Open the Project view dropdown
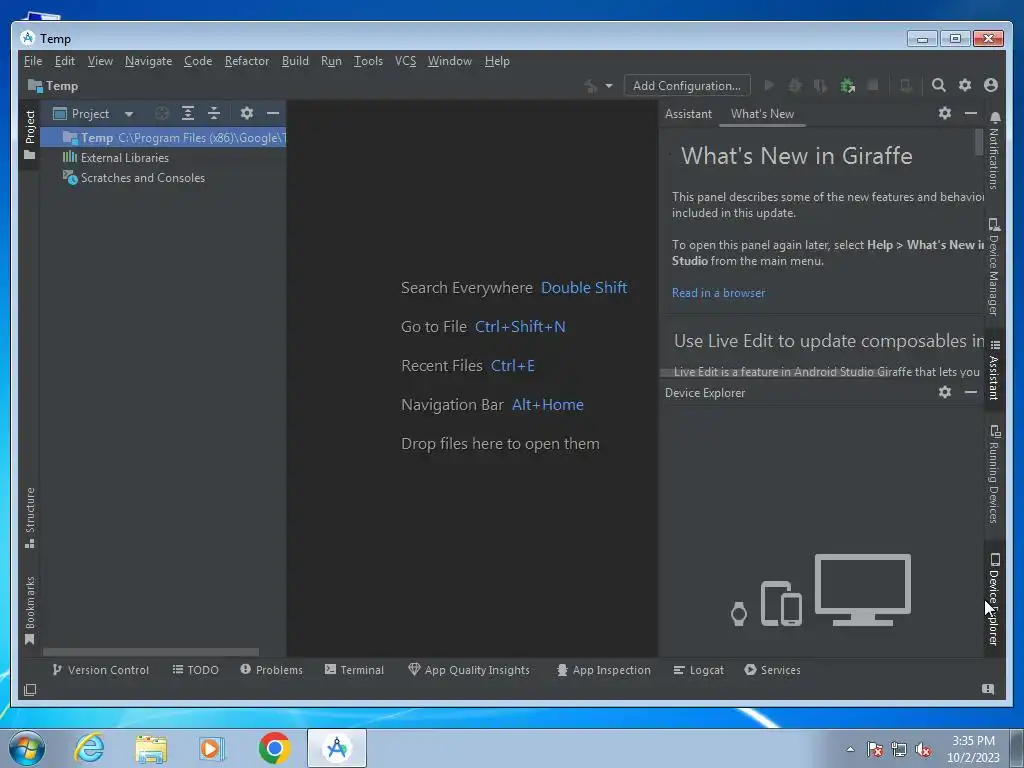The width and height of the screenshot is (1024, 768). pyautogui.click(x=93, y=114)
